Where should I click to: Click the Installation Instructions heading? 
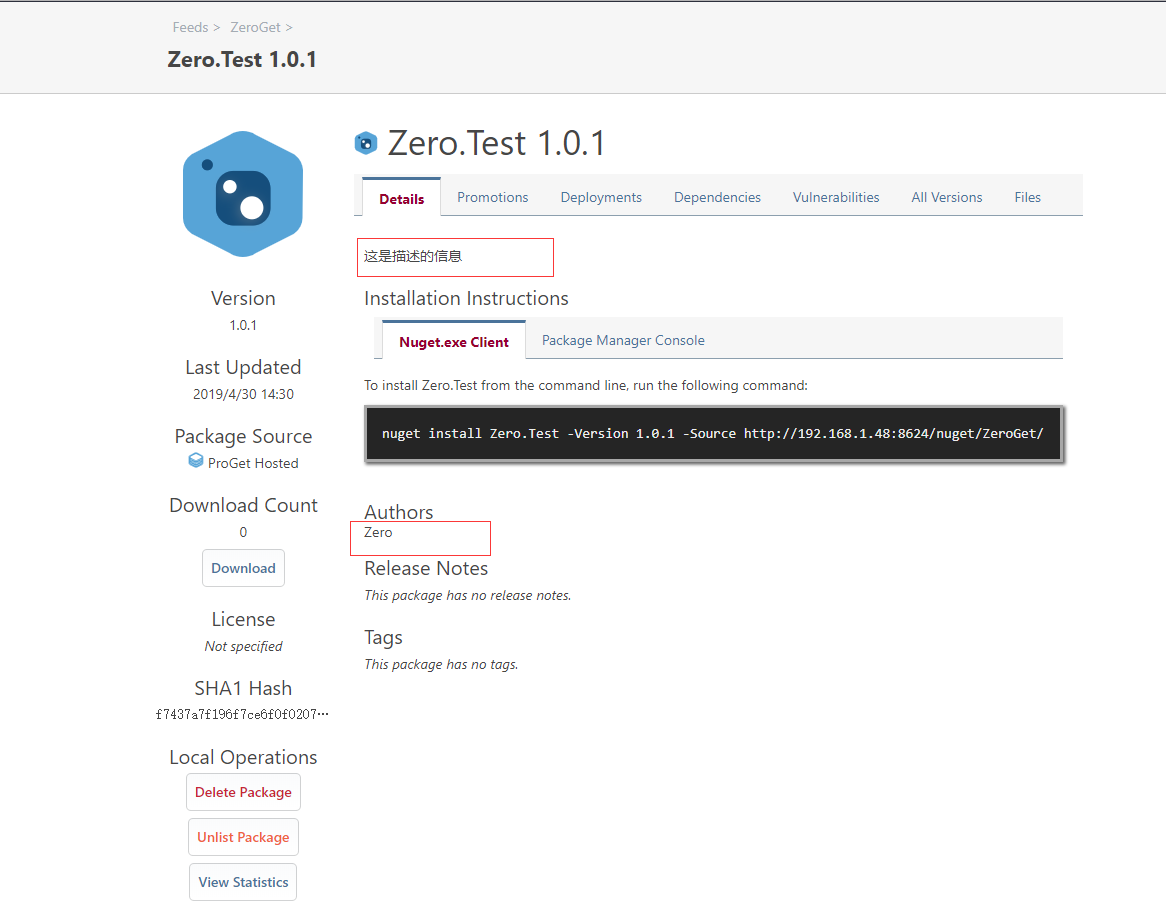[x=466, y=298]
